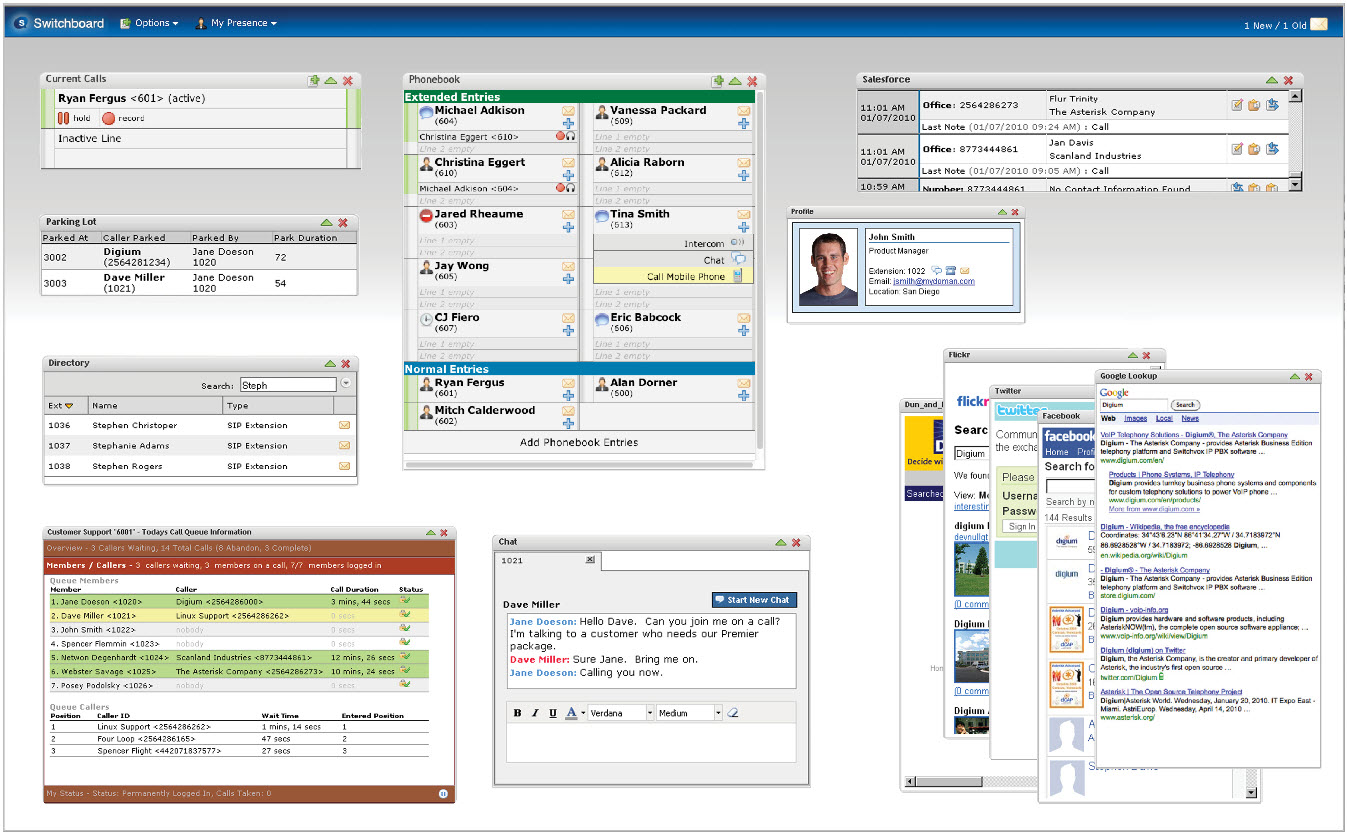Image resolution: width=1347 pixels, height=834 pixels.
Task: Click the Google Lookup search field
Action: point(1134,405)
